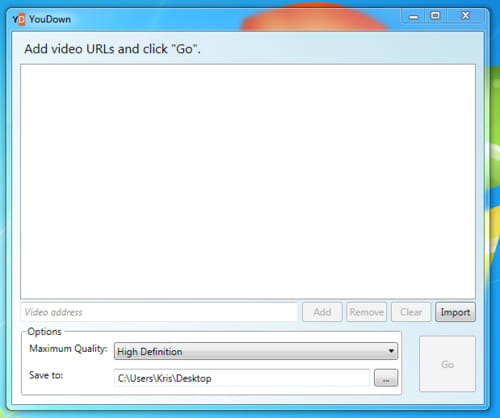Click the Add button
The width and height of the screenshot is (500, 418).
point(322,312)
